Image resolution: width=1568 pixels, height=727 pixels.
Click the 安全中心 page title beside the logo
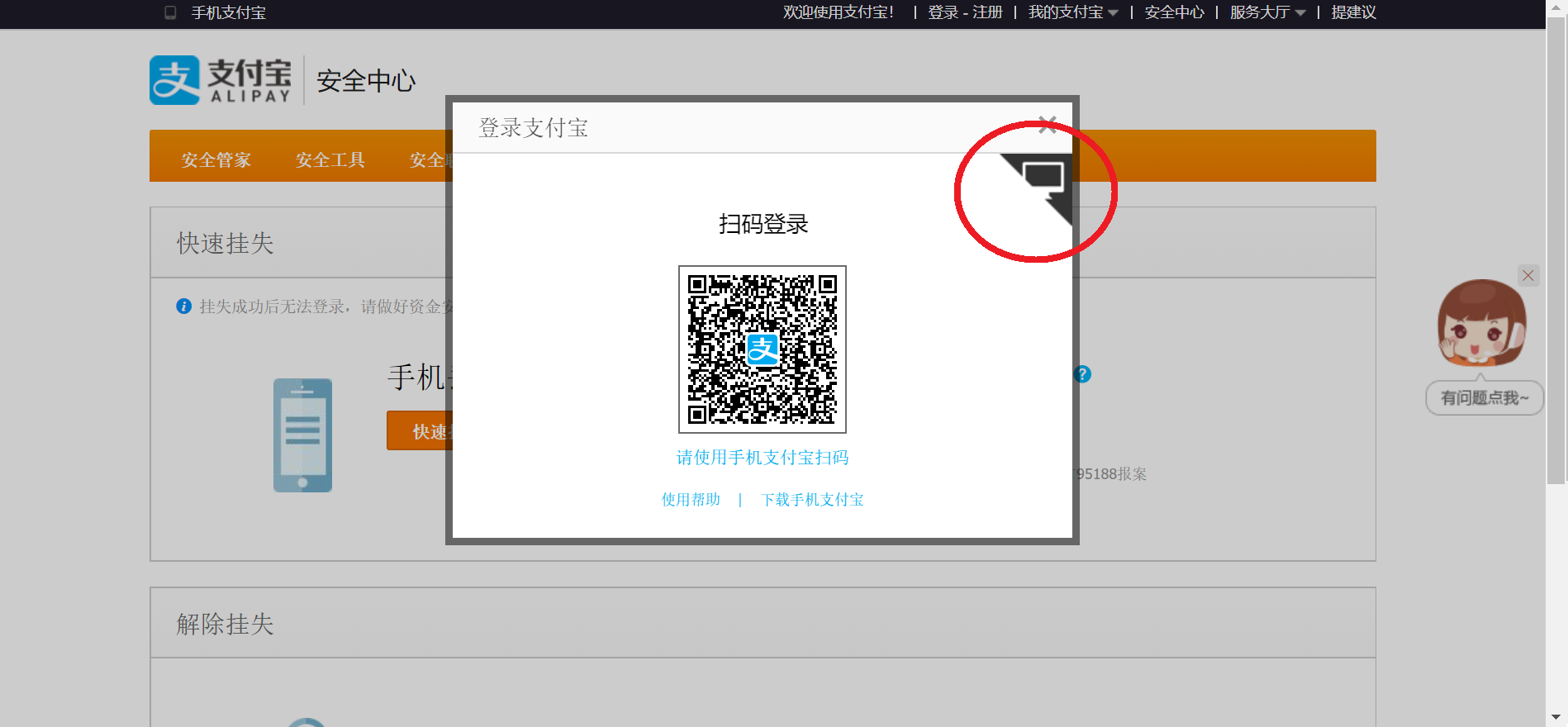pos(366,81)
